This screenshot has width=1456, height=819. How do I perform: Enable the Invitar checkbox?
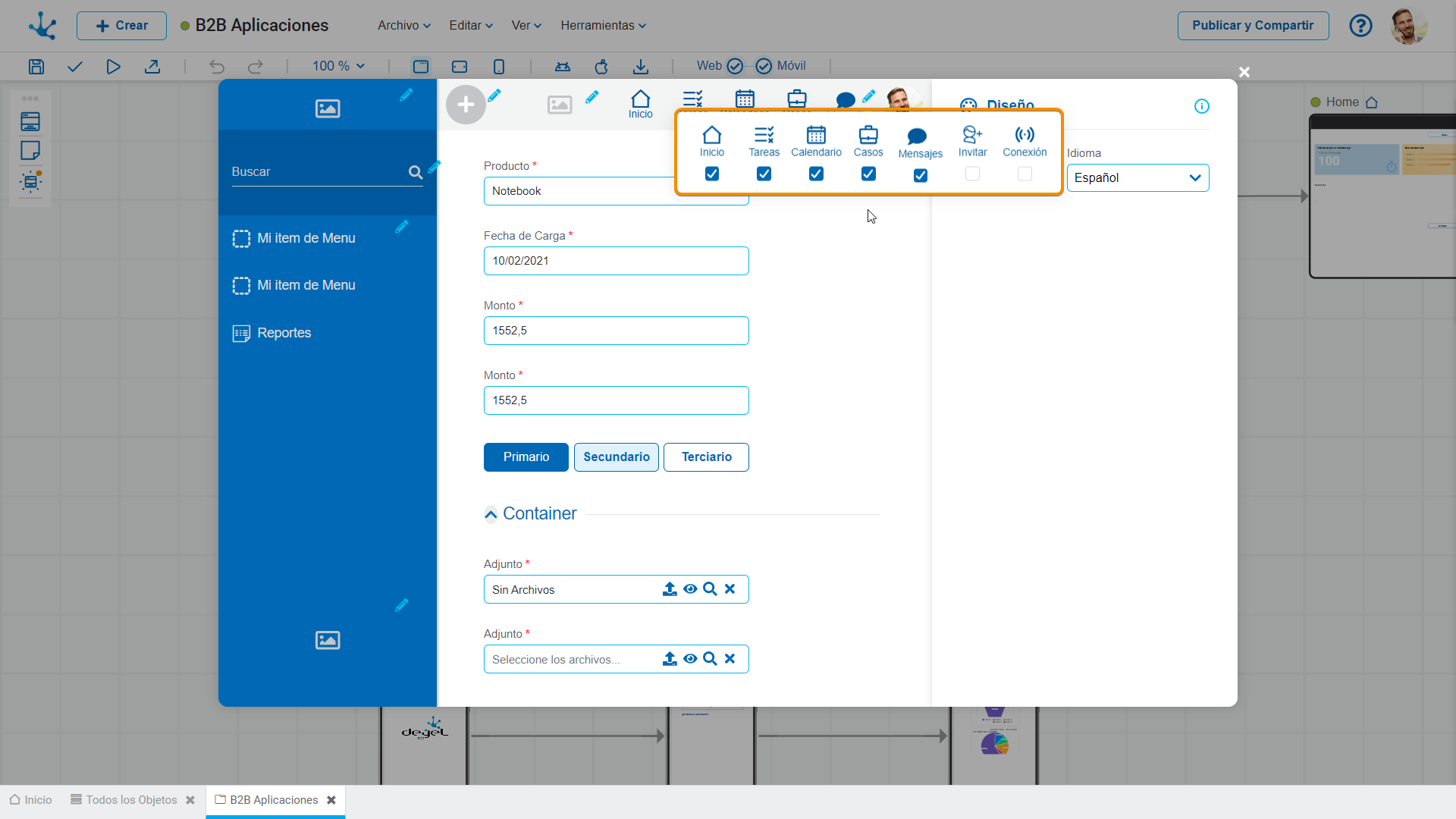coord(972,174)
